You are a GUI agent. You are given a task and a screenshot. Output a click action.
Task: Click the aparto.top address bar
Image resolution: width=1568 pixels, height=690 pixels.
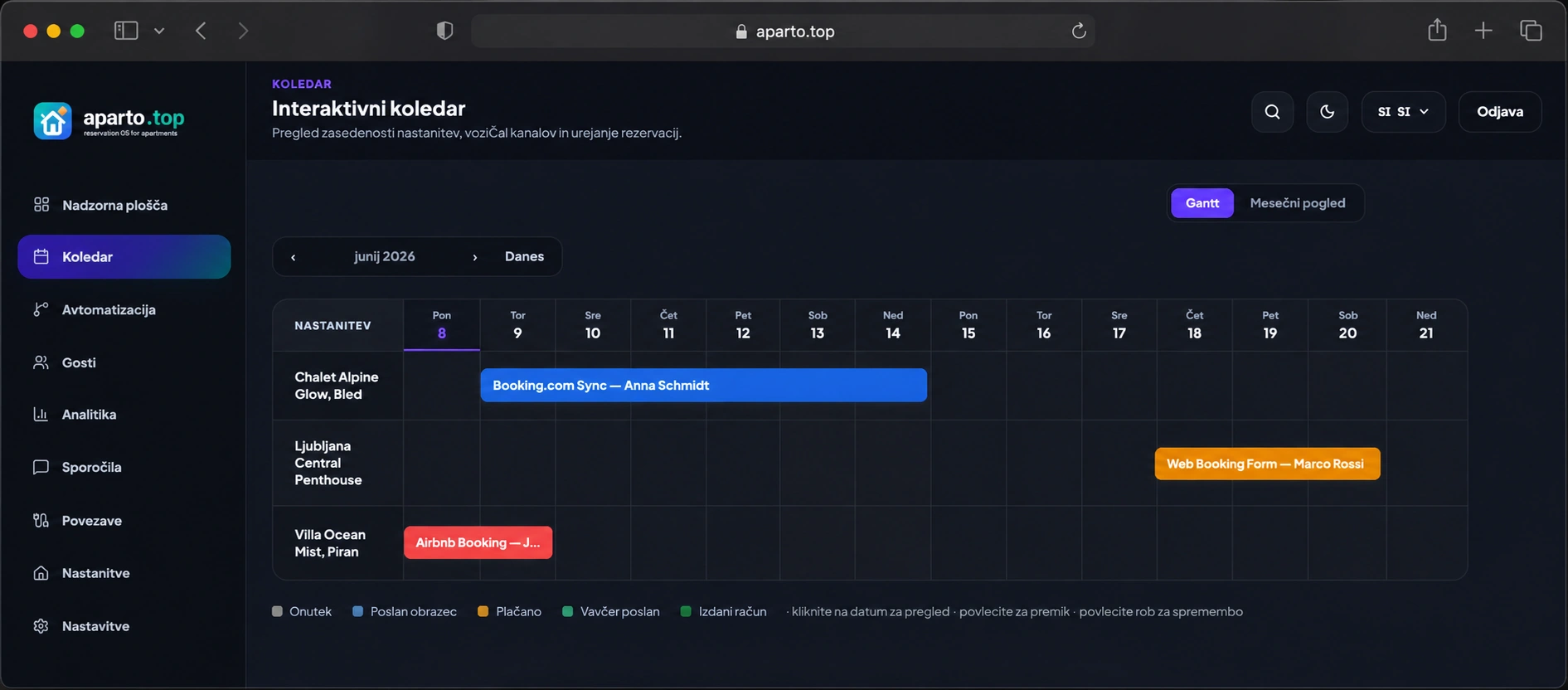784,31
